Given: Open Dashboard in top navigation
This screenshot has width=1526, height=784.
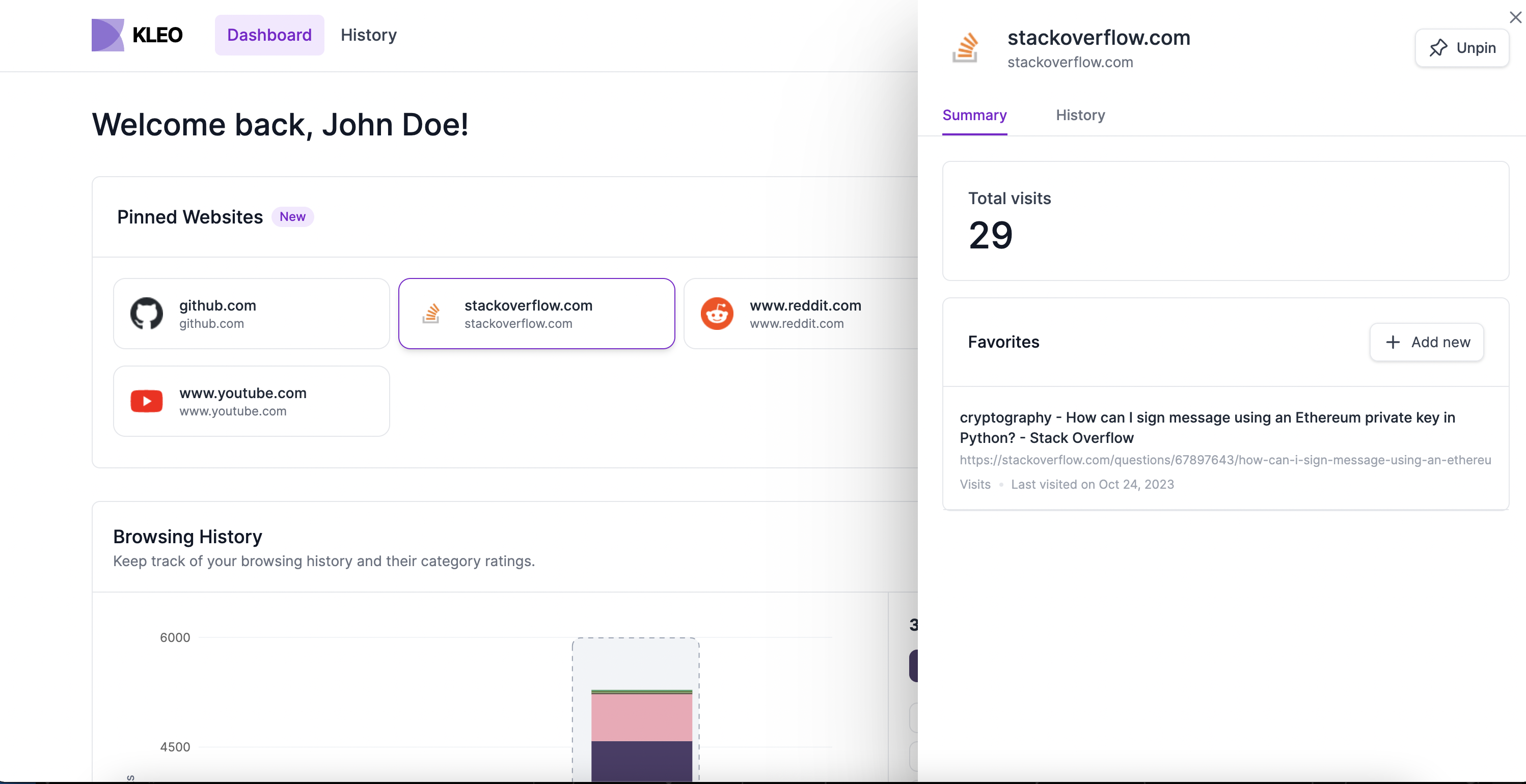Looking at the screenshot, I should 269,35.
